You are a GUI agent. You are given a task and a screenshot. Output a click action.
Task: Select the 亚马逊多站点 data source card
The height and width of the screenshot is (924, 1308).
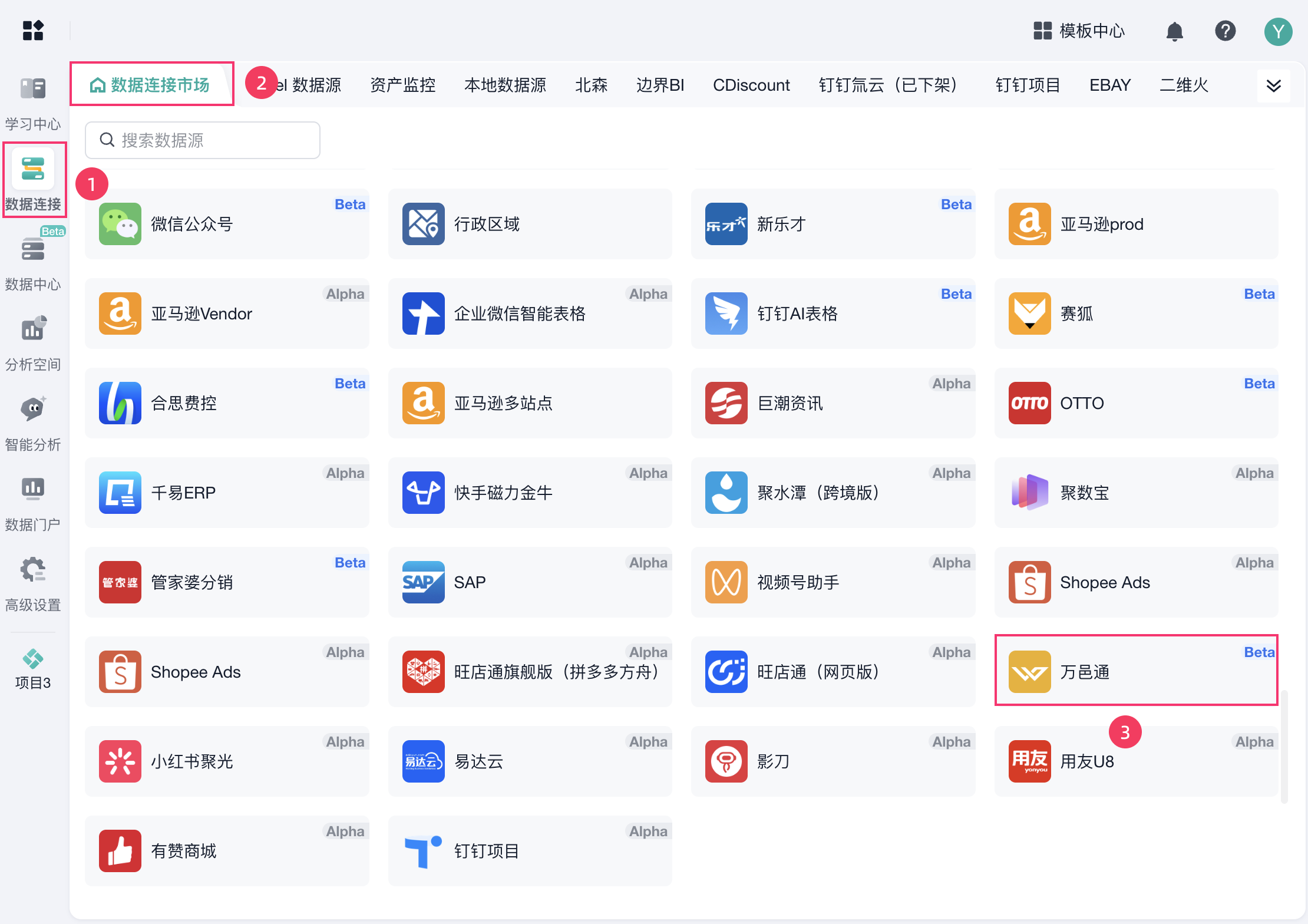[x=530, y=403]
